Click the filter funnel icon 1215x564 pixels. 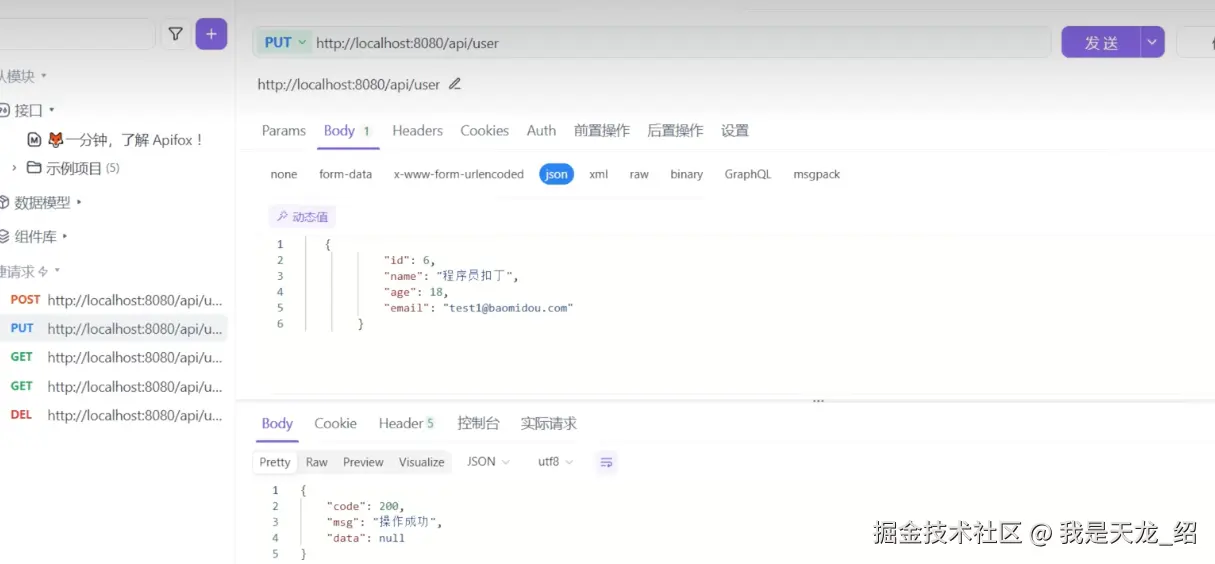pyautogui.click(x=175, y=34)
